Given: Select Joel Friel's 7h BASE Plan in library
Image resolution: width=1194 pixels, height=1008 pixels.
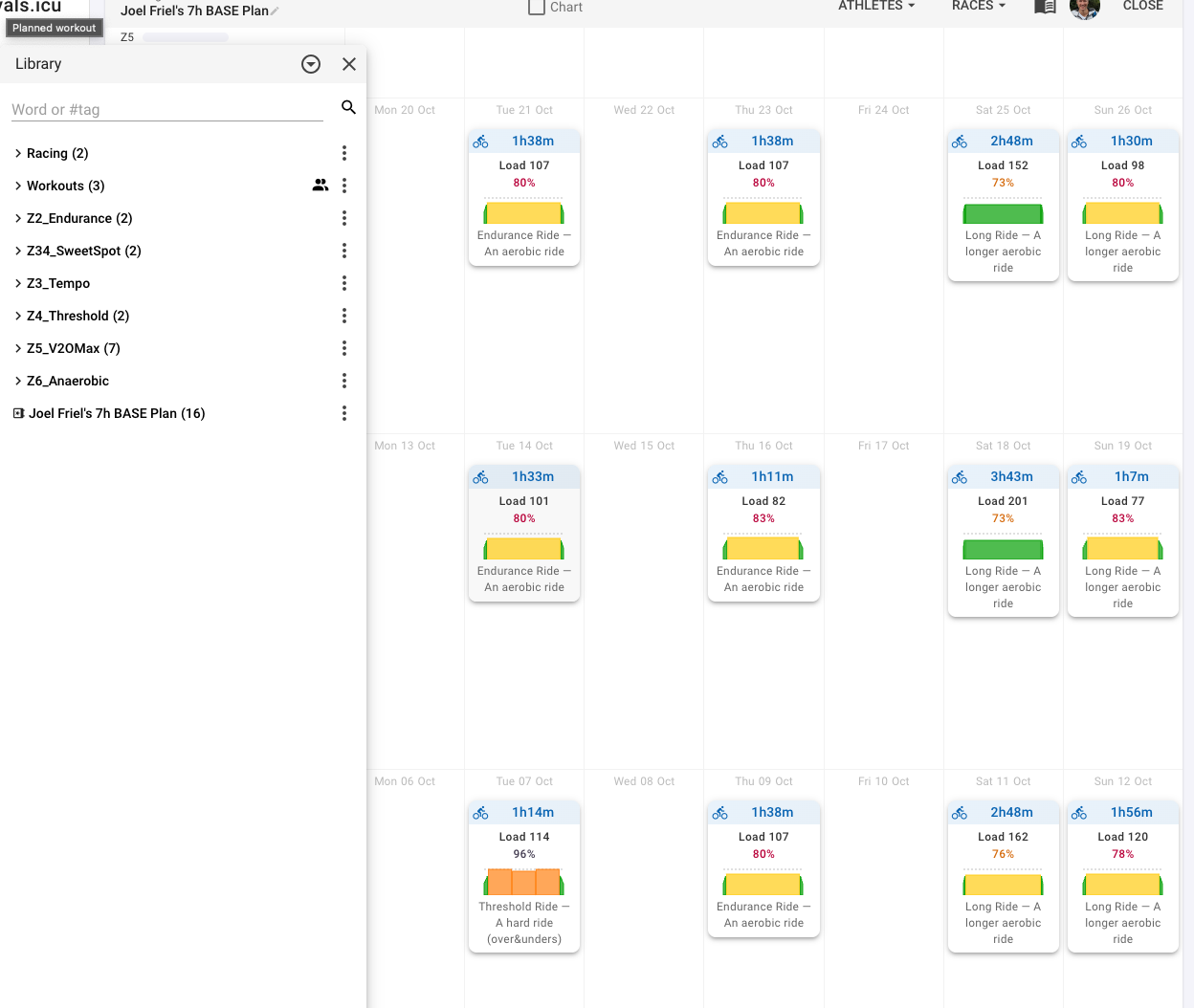Looking at the screenshot, I should pyautogui.click(x=117, y=413).
